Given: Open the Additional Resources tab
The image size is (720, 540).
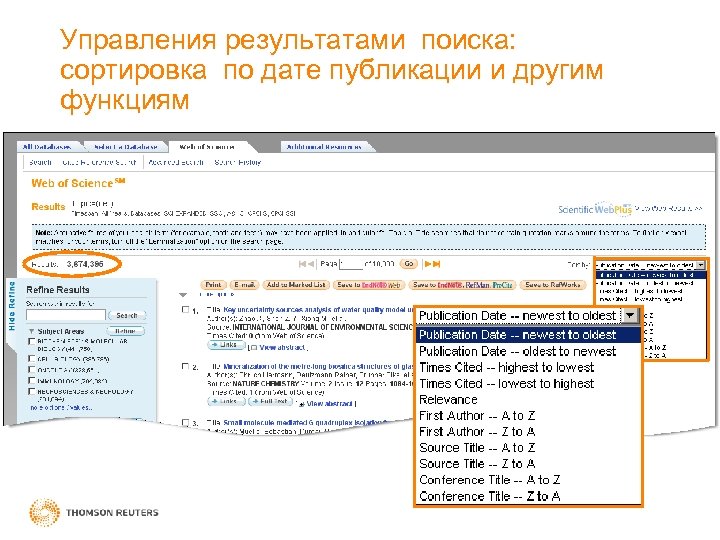Looking at the screenshot, I should coord(324,147).
